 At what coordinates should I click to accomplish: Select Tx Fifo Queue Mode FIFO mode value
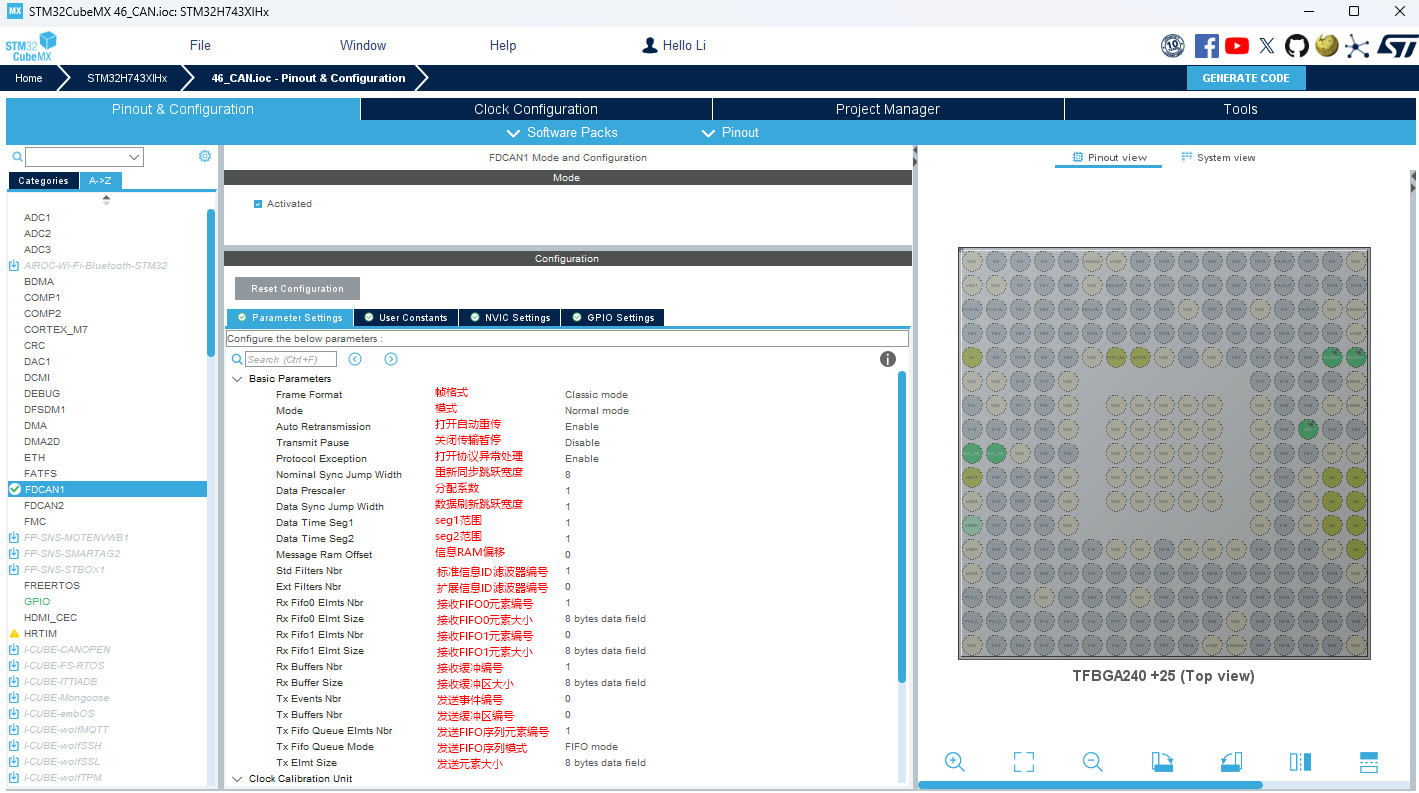pyautogui.click(x=591, y=747)
